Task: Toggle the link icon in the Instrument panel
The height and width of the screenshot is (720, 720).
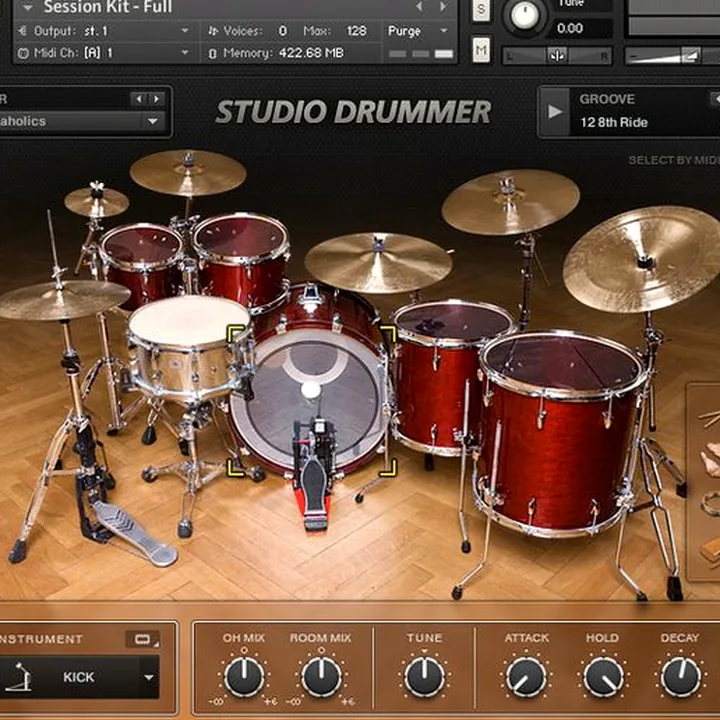Action: 142,639
